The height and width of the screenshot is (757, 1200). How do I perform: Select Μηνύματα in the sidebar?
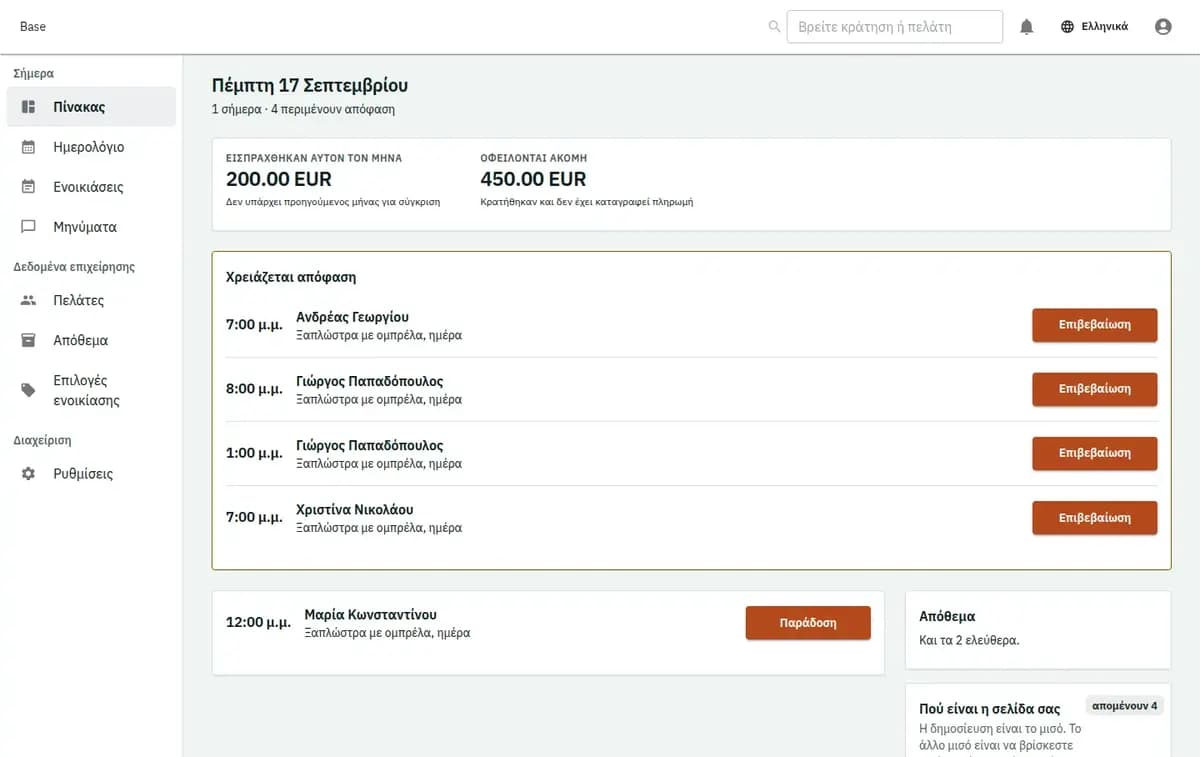pyautogui.click(x=91, y=227)
